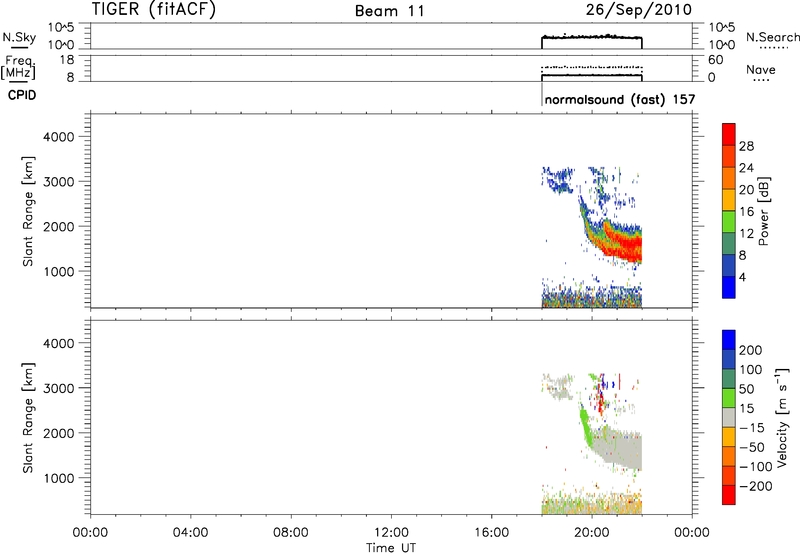The width and height of the screenshot is (800, 554).
Task: Click the 'Power [dB]' colorbar title
Action: (763, 211)
